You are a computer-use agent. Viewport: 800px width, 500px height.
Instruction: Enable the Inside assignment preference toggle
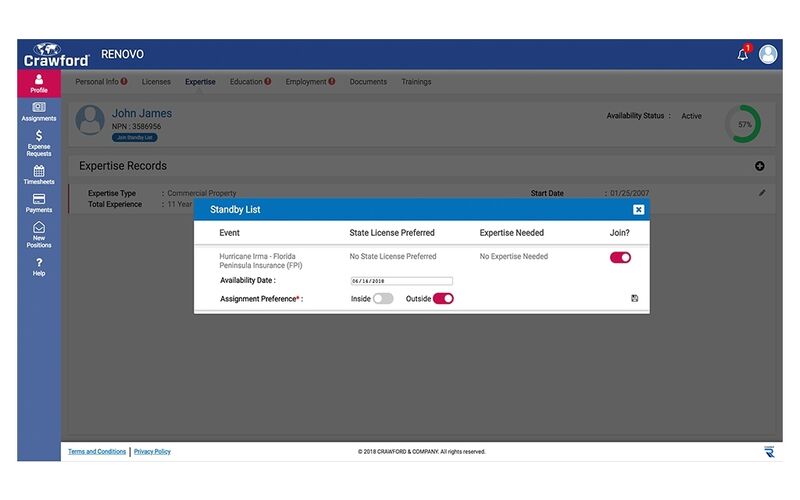[383, 298]
